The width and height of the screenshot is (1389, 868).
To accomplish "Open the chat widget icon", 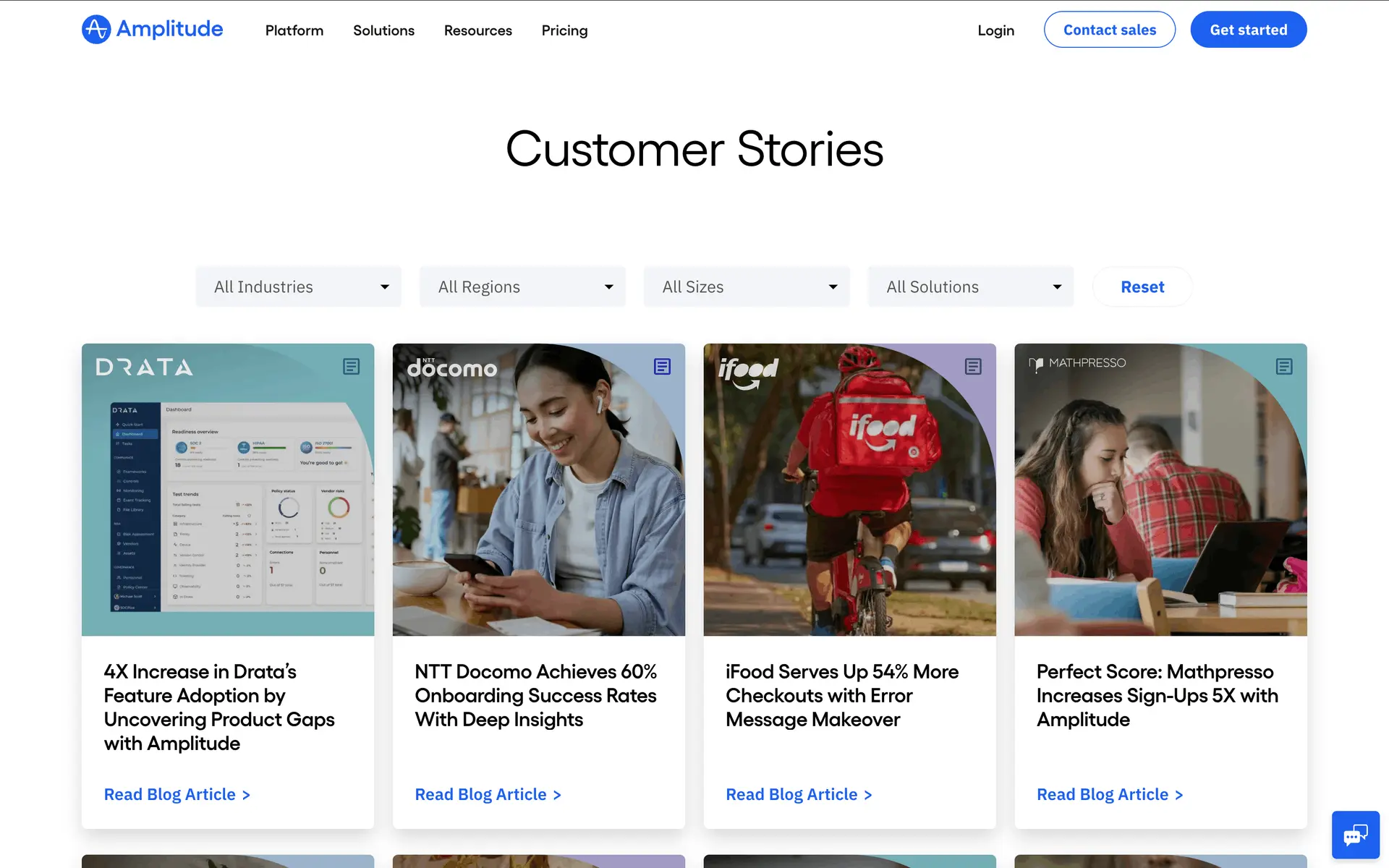I will click(x=1355, y=835).
